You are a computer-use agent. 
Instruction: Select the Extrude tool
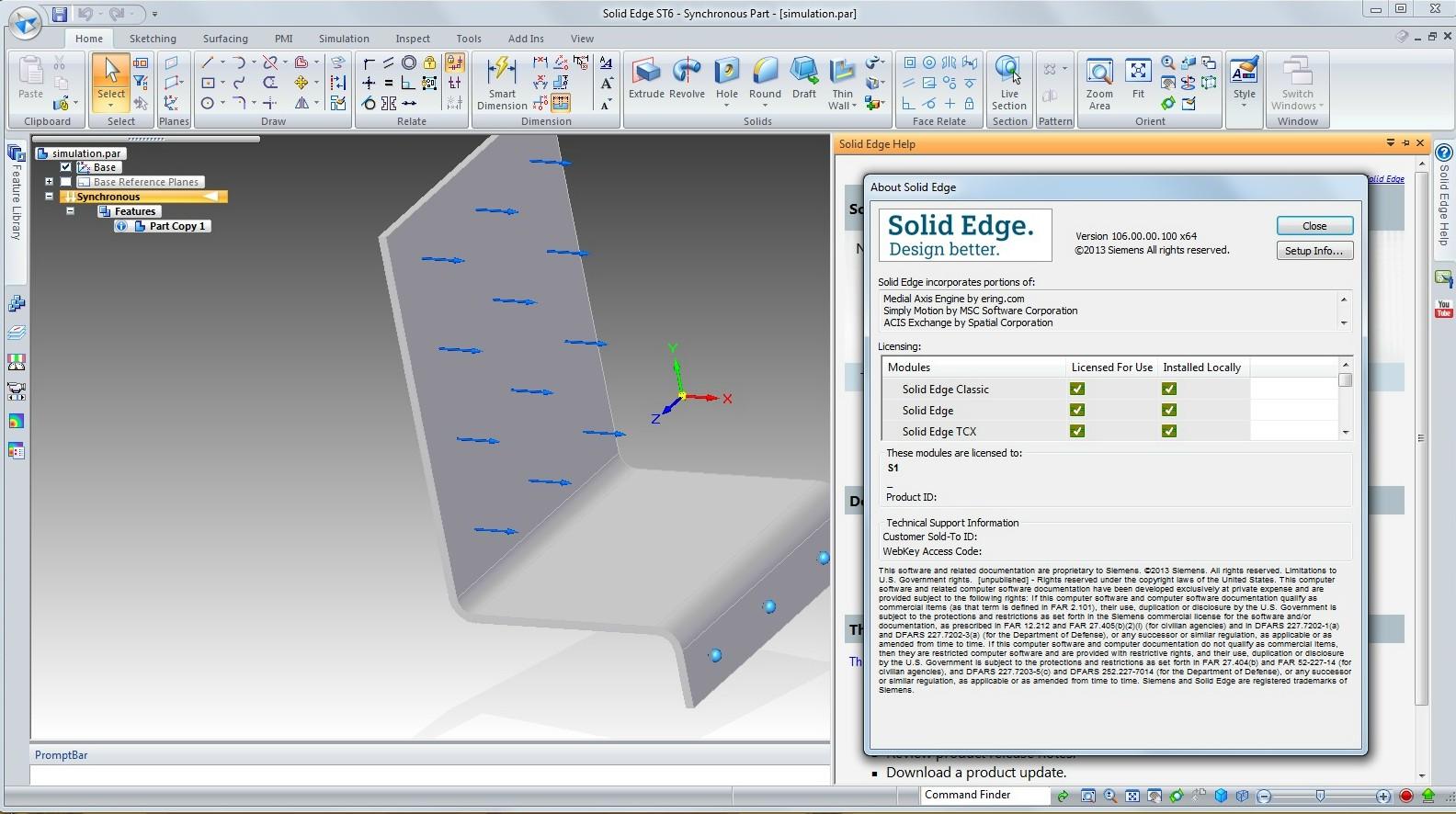(x=645, y=77)
